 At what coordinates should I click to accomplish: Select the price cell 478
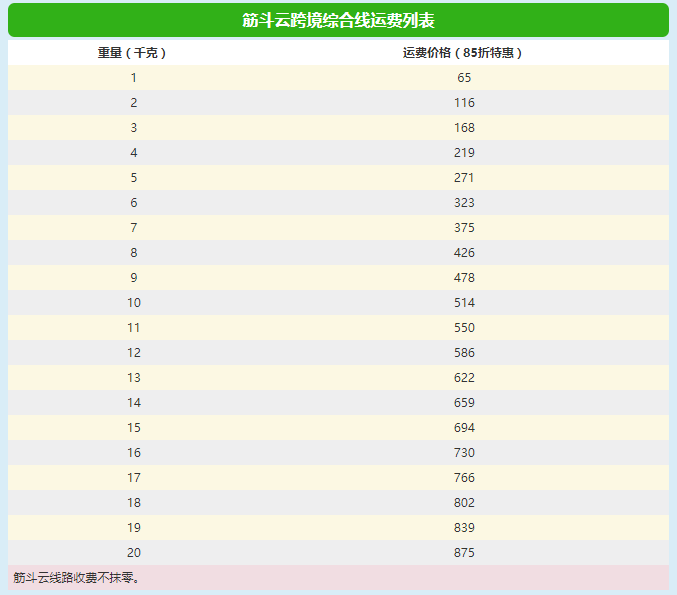[x=464, y=278]
